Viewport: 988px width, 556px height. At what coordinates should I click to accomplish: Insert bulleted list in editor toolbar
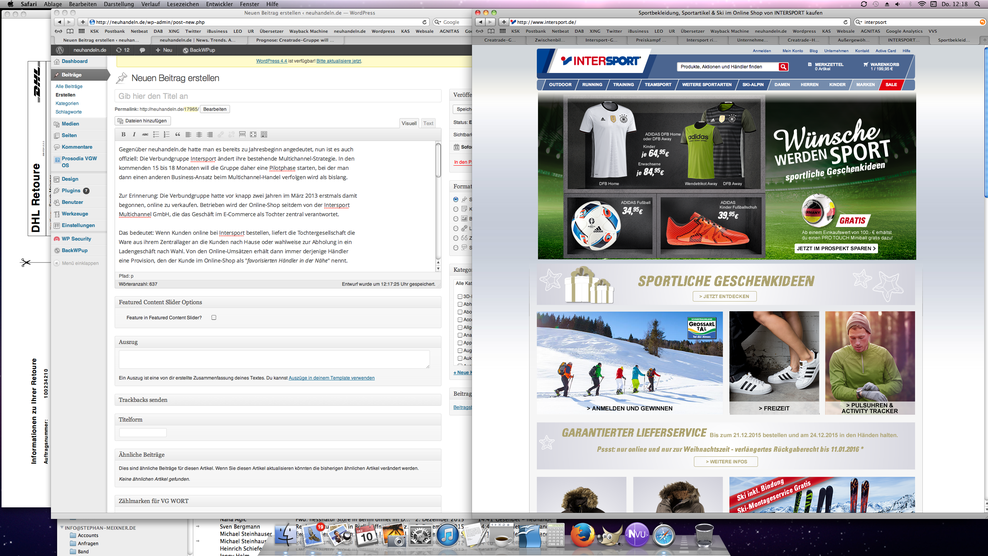[156, 134]
